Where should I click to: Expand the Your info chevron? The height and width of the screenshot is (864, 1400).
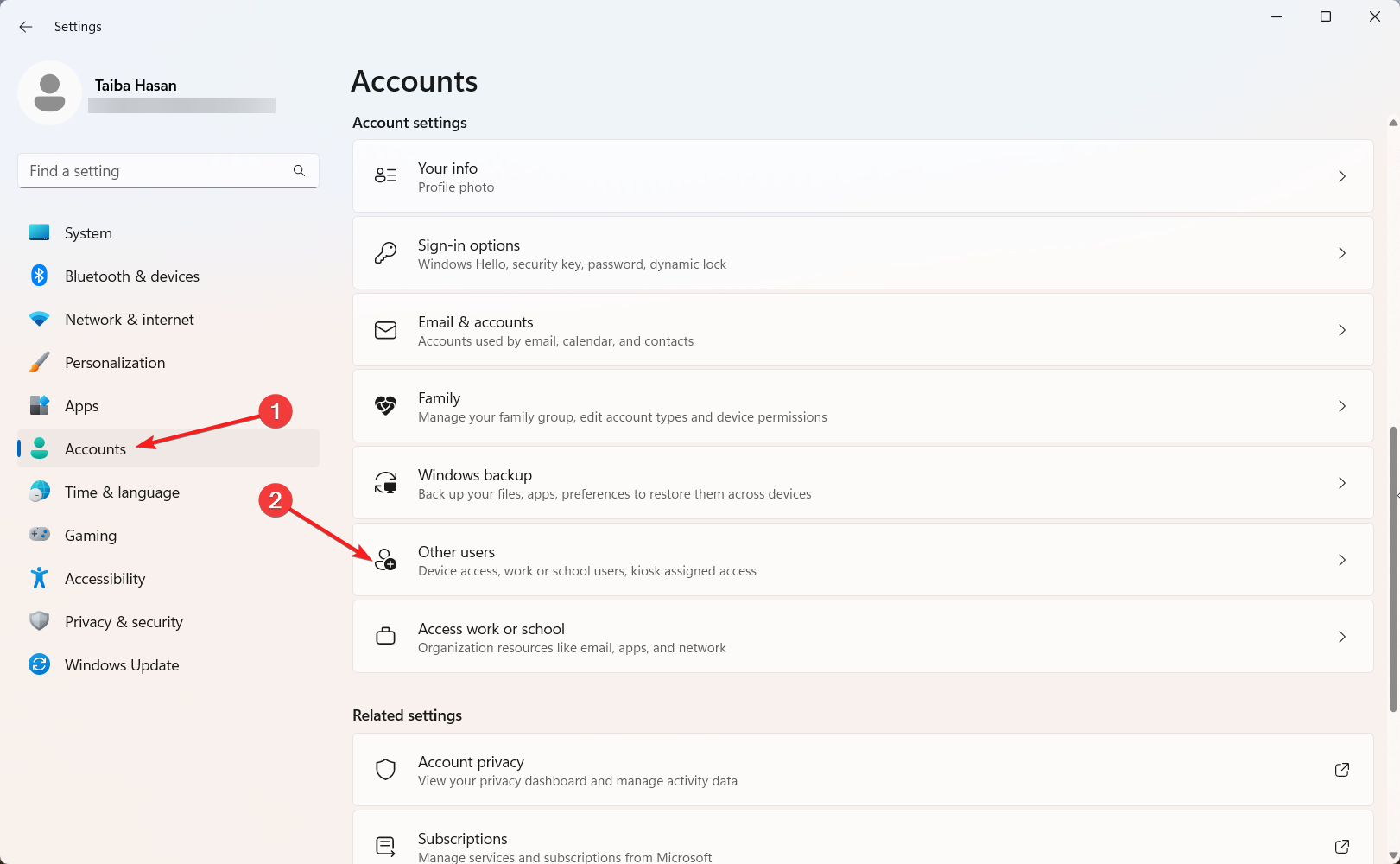pyautogui.click(x=1341, y=176)
